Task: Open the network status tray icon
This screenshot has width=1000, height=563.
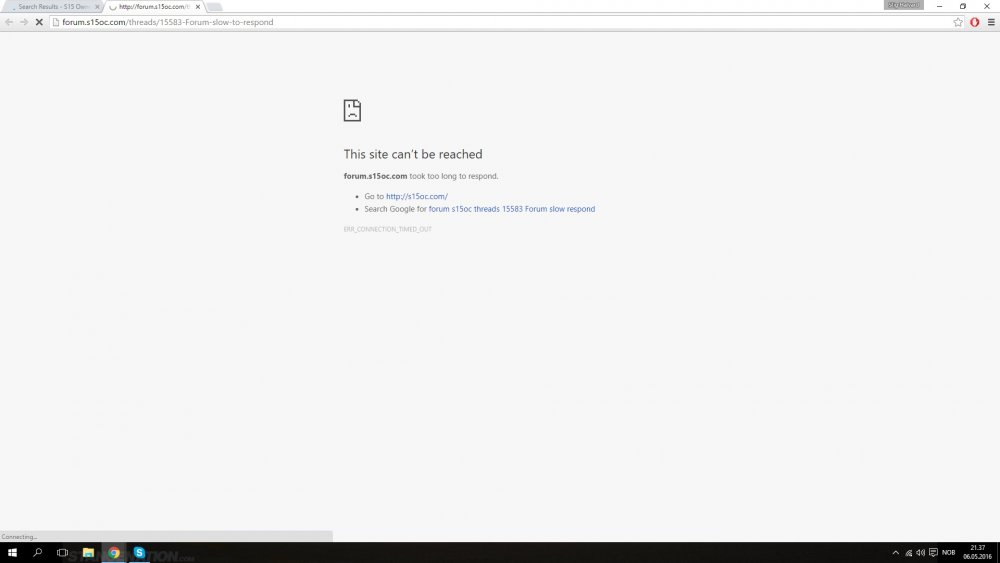Action: pos(908,553)
